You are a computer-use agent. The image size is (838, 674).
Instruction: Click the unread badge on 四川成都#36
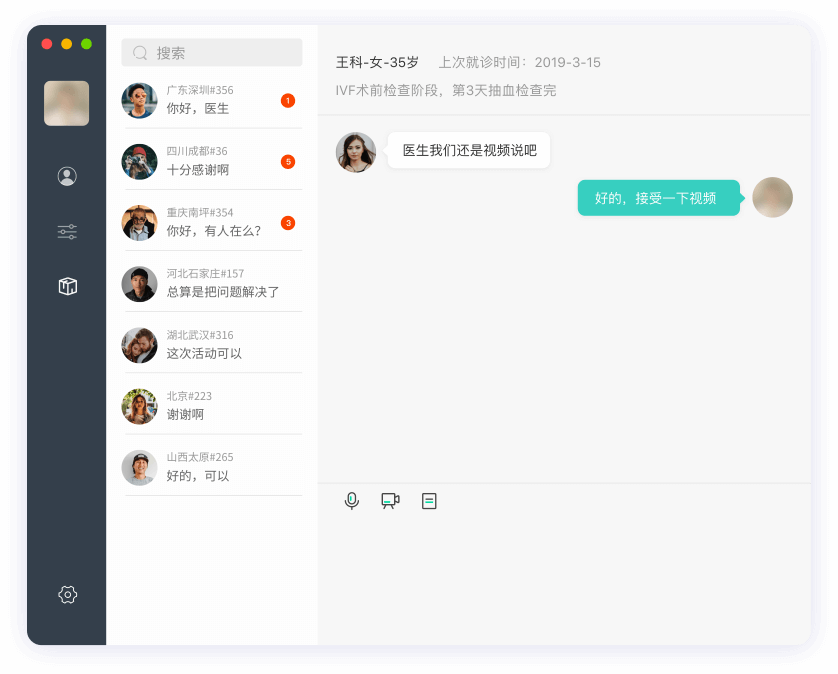pos(288,162)
